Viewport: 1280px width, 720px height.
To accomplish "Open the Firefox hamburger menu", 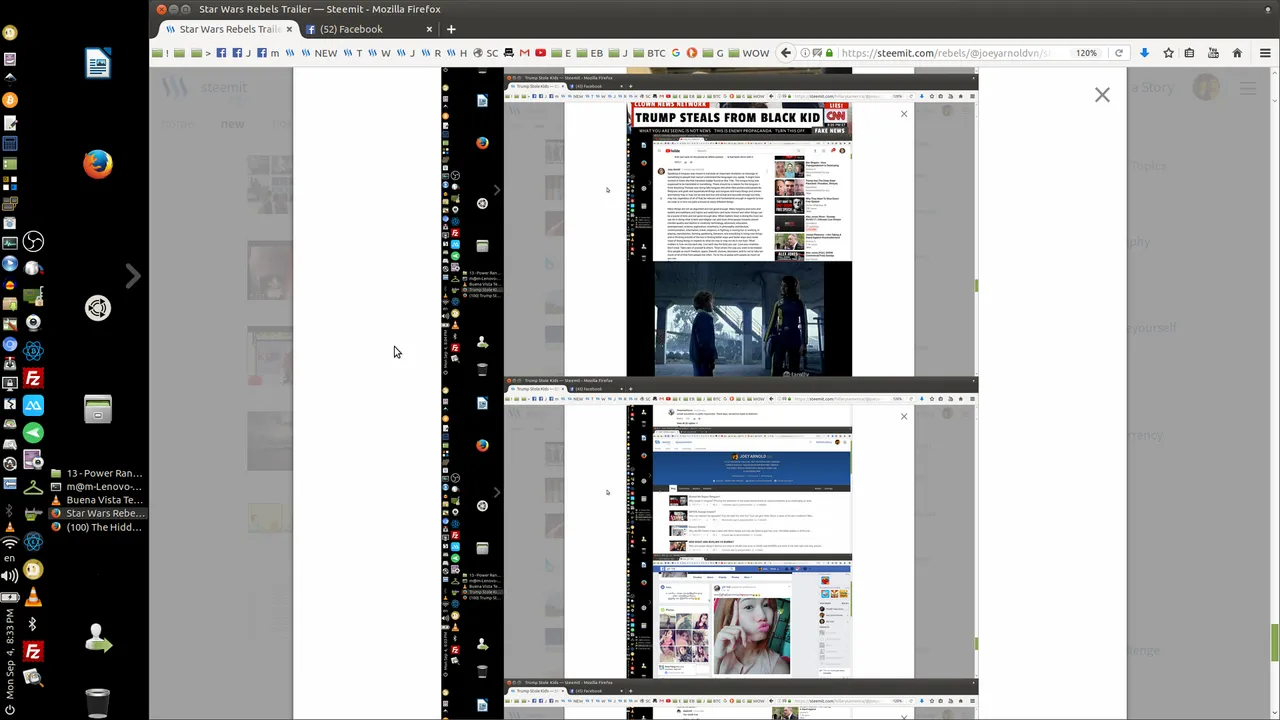I will [1265, 53].
